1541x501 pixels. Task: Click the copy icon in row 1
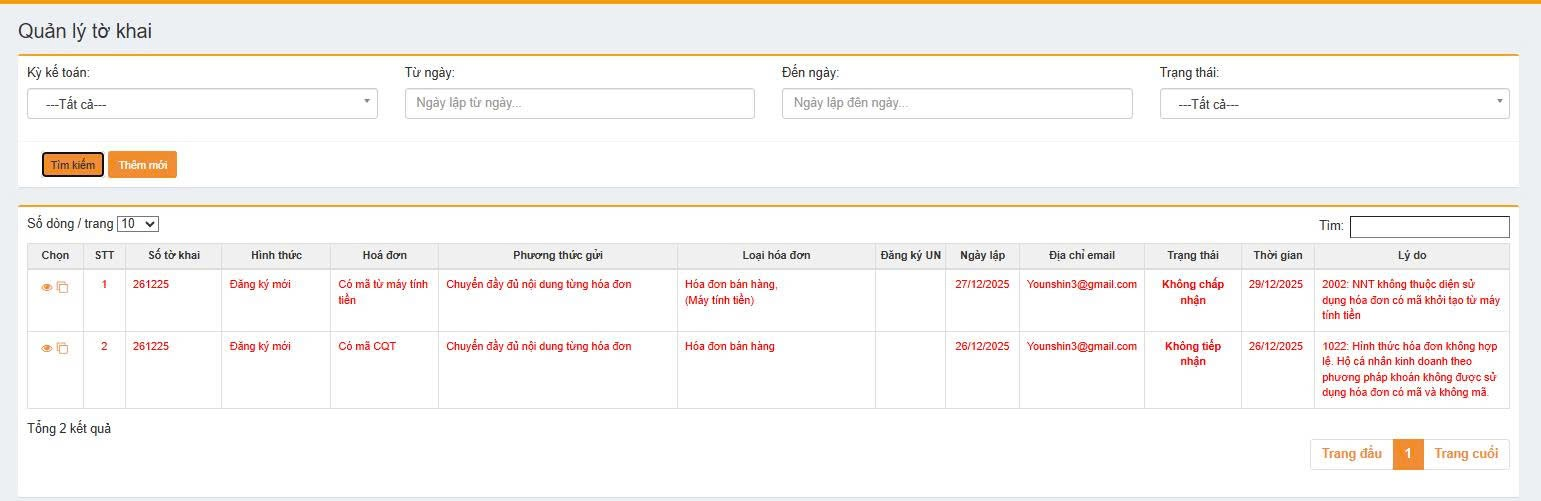(62, 288)
